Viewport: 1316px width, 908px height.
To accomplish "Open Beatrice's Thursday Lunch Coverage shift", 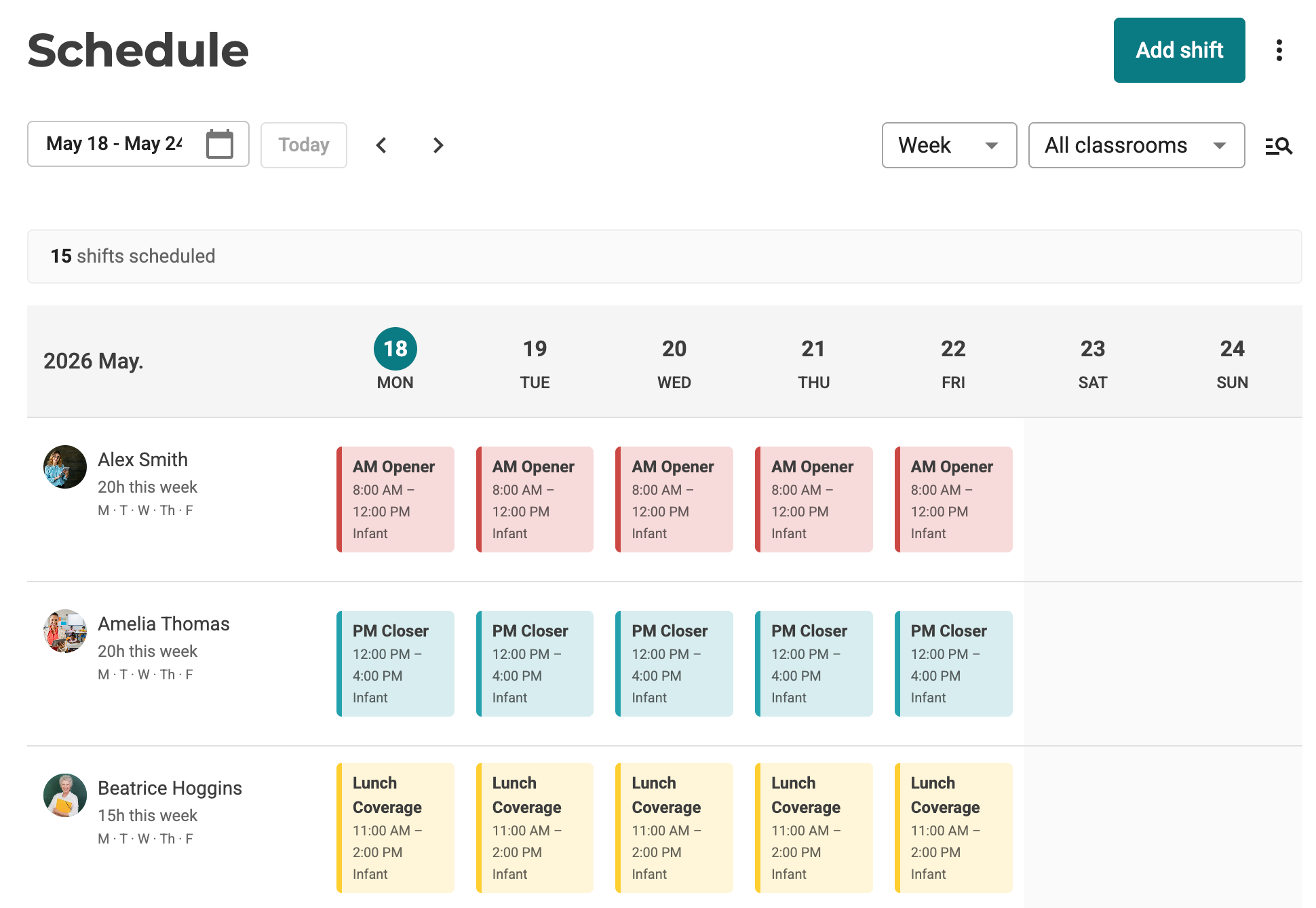I will [x=814, y=828].
